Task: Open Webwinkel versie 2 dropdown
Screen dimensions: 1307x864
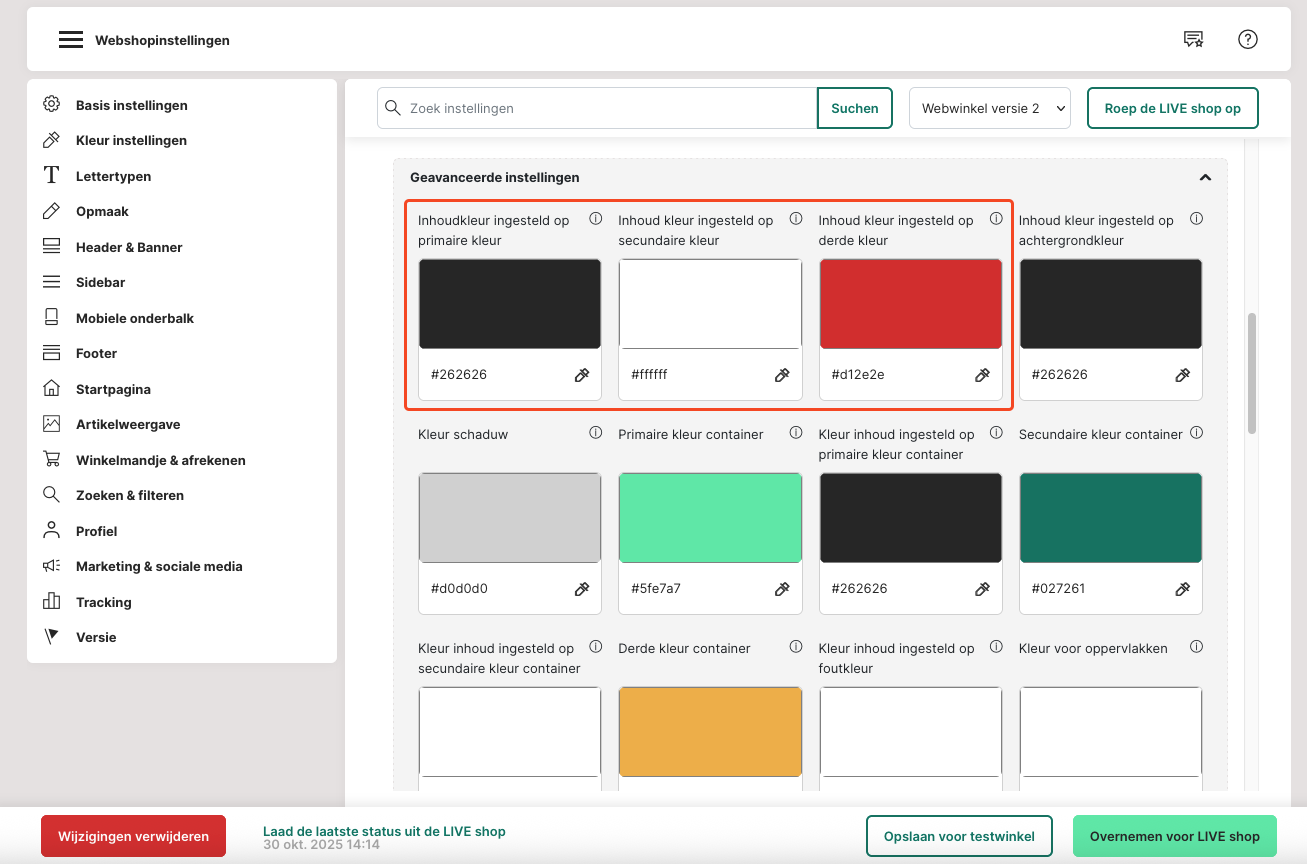Action: [989, 108]
